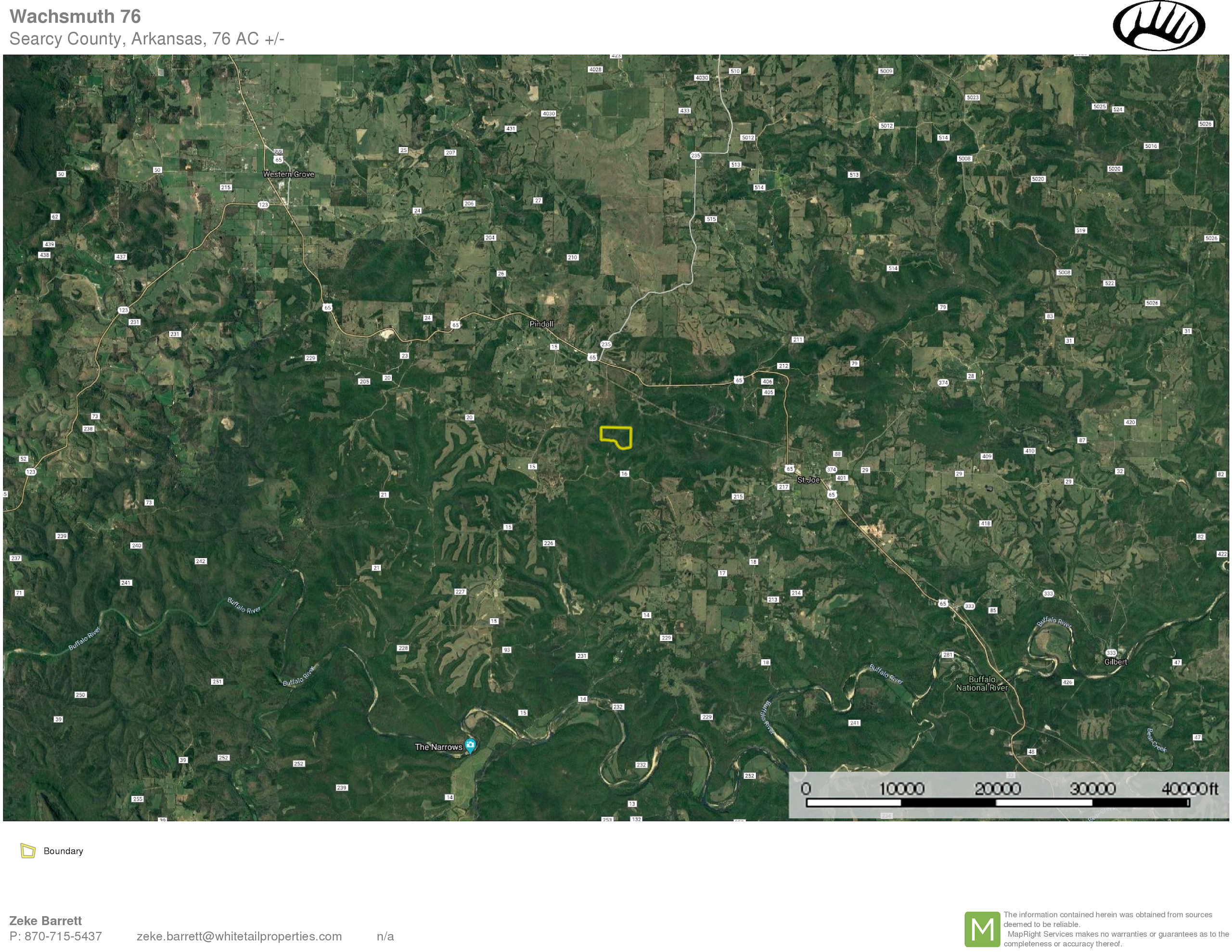Click the bear paw logo icon
Viewport: 1232px width, 952px height.
(1159, 26)
